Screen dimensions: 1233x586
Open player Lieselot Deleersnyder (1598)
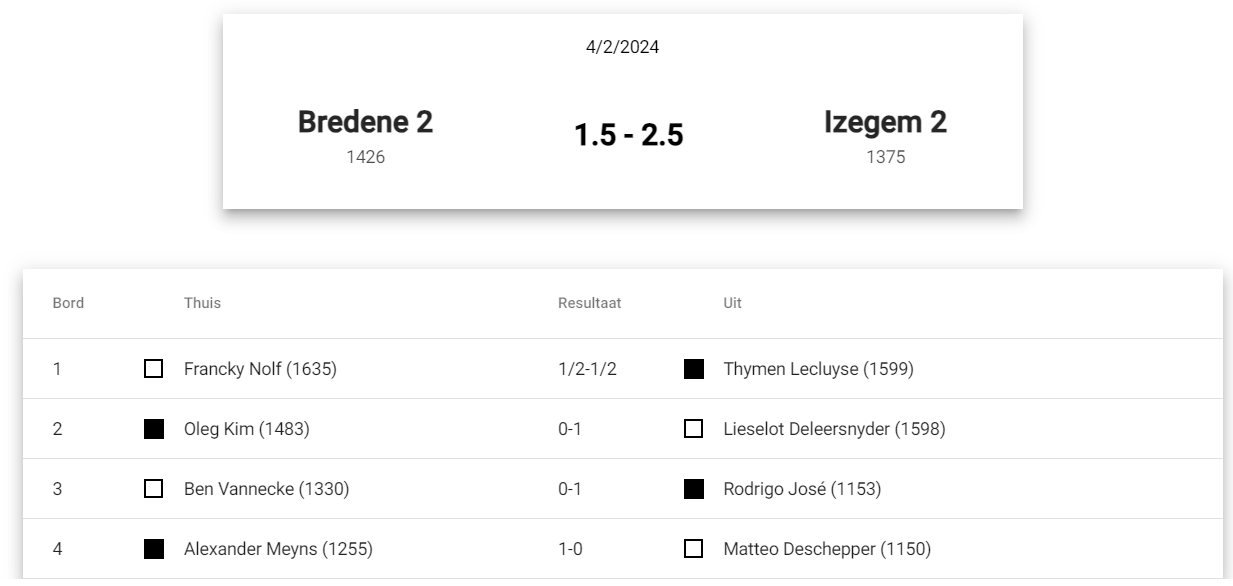click(x=835, y=429)
